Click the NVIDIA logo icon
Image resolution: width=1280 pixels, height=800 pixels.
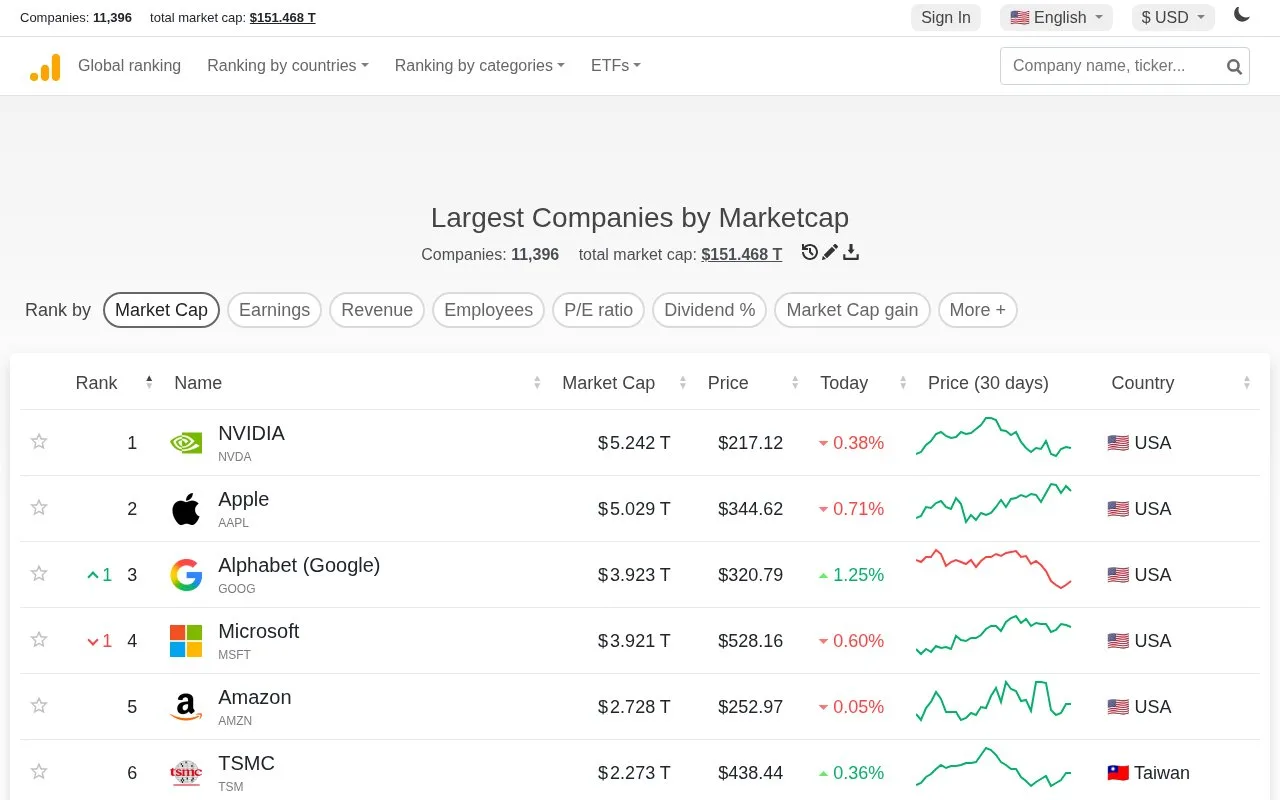(186, 442)
